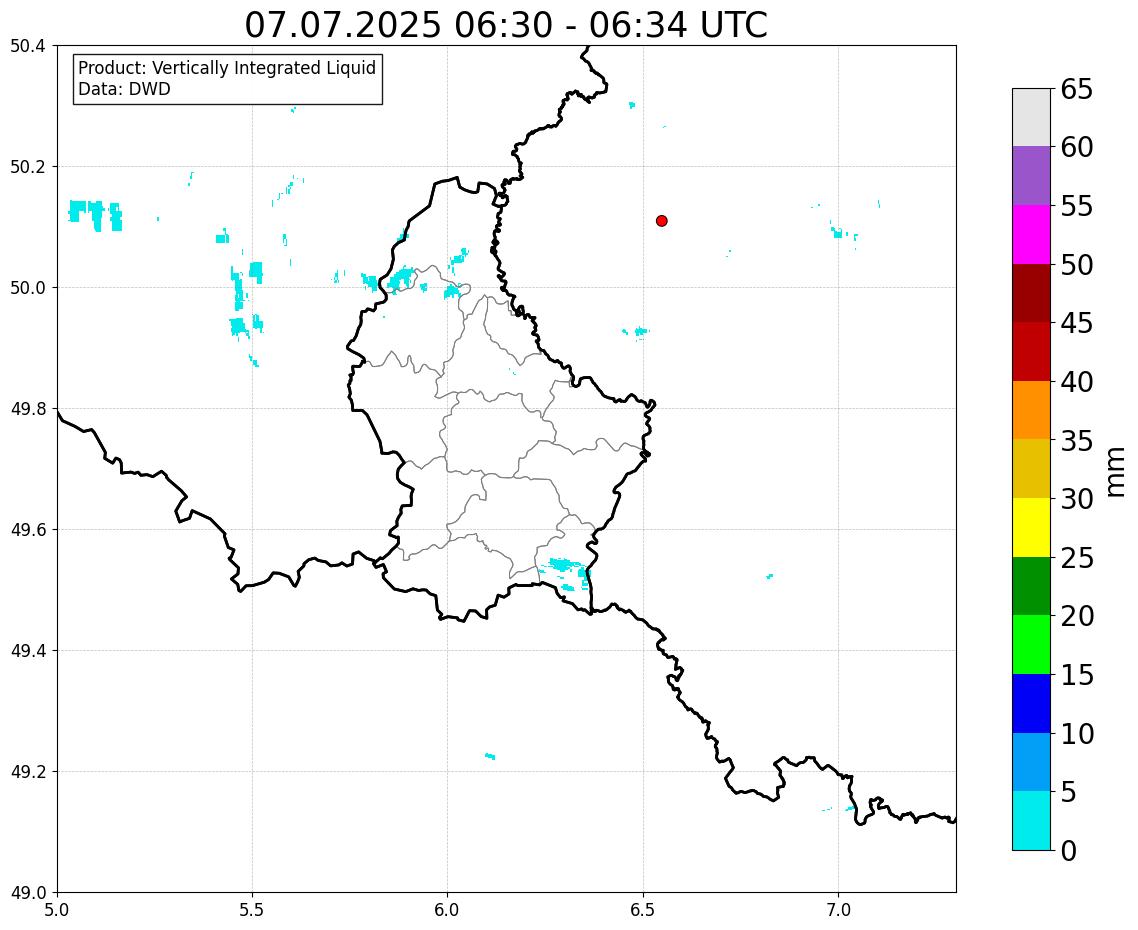Click the 35 colorbar tick label
Screen dimensions: 1138x930
click(x=1076, y=441)
